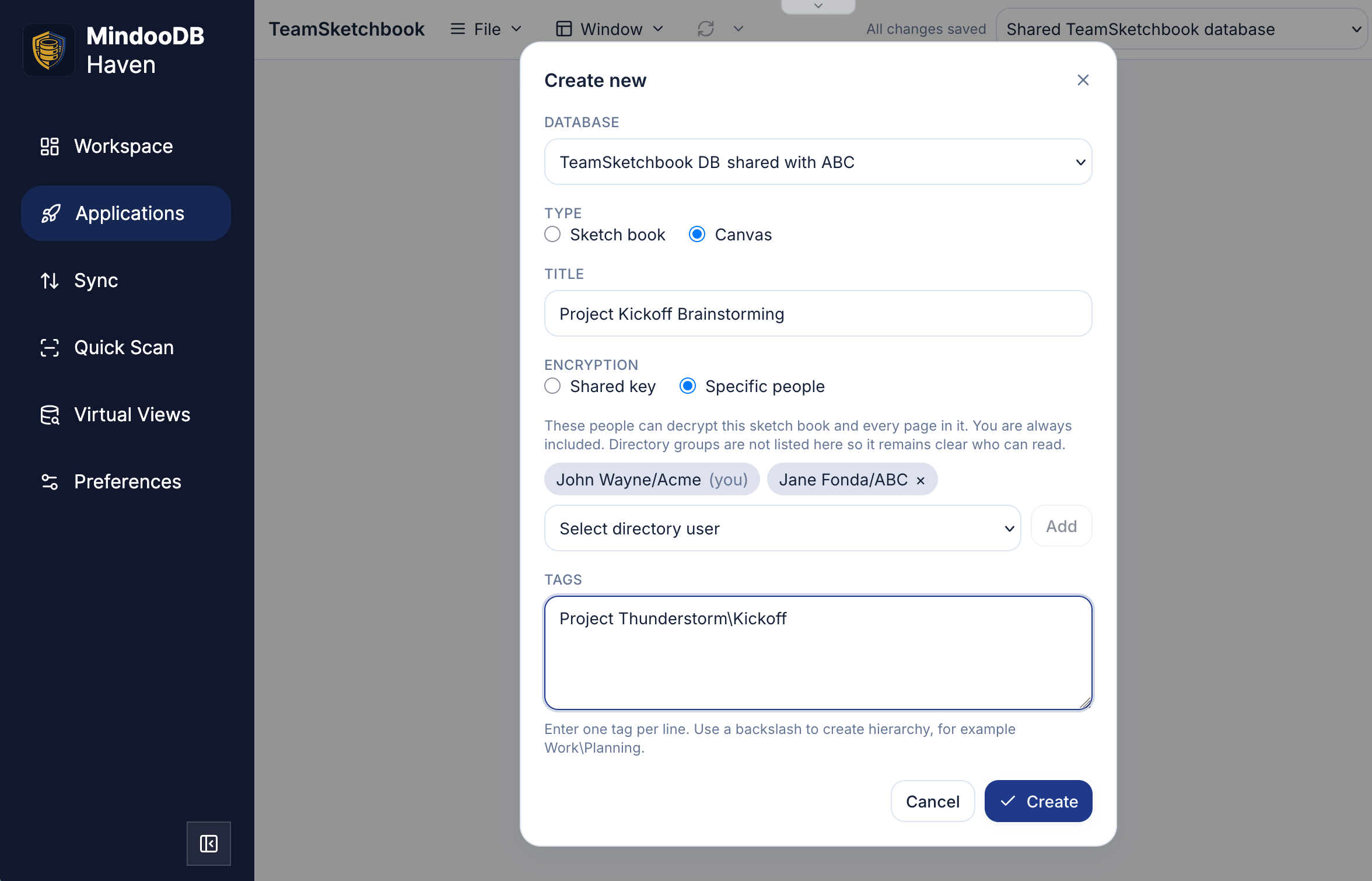Select the Canvas type radio
This screenshot has height=881, width=1372.
pyautogui.click(x=697, y=235)
